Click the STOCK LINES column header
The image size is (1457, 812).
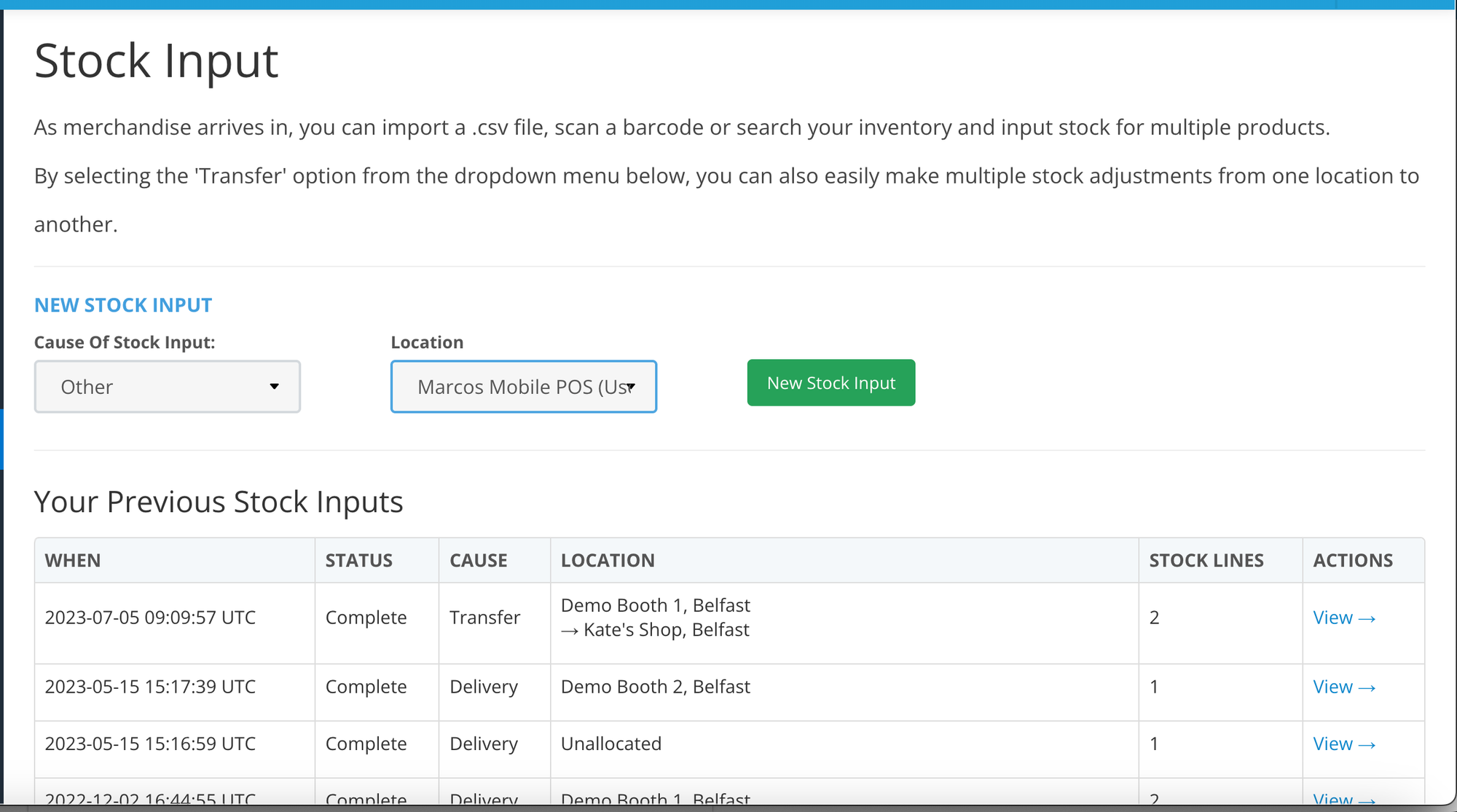coord(1206,561)
